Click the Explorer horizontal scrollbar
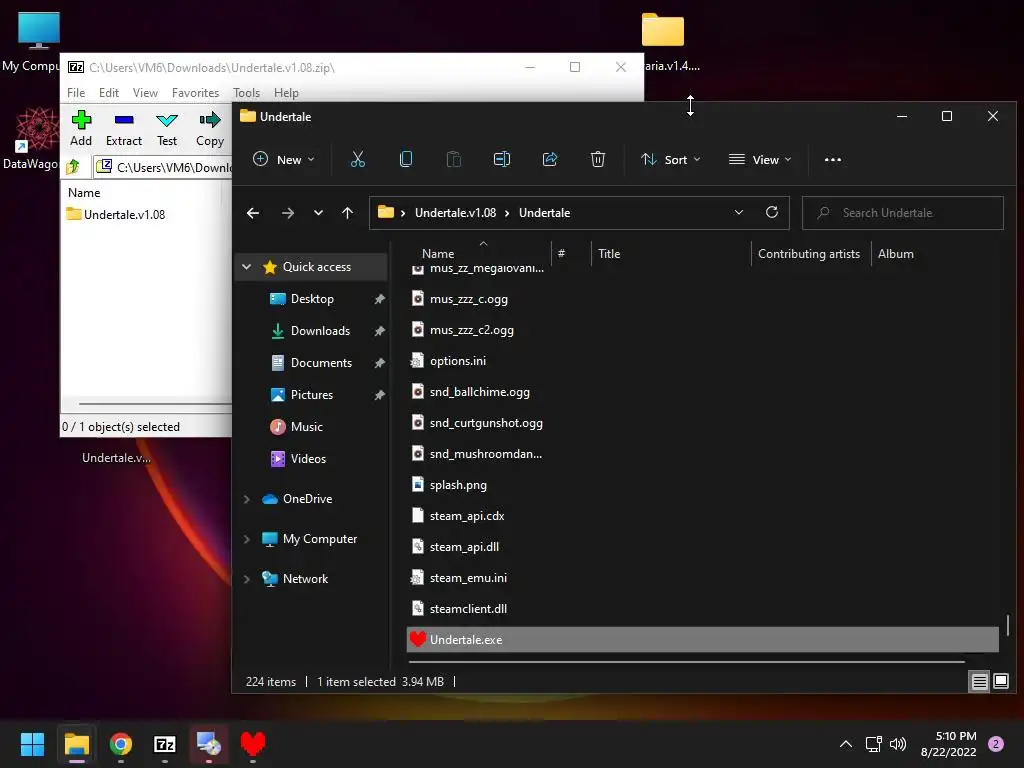Image resolution: width=1024 pixels, height=768 pixels. [x=686, y=662]
